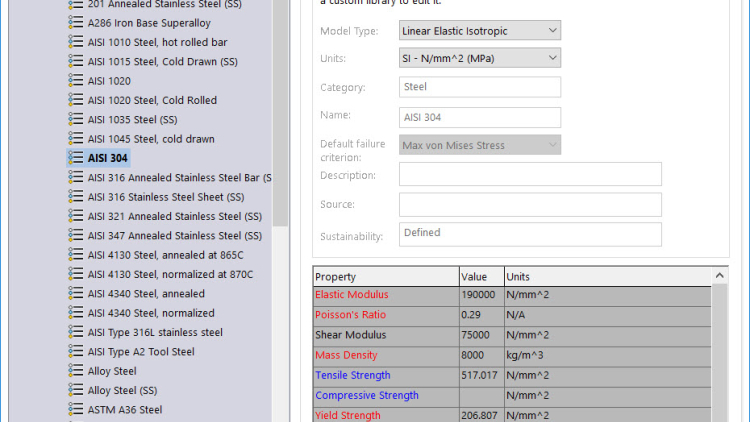Click the Name field containing AISI 304
Image resolution: width=750 pixels, height=422 pixels.
click(480, 117)
